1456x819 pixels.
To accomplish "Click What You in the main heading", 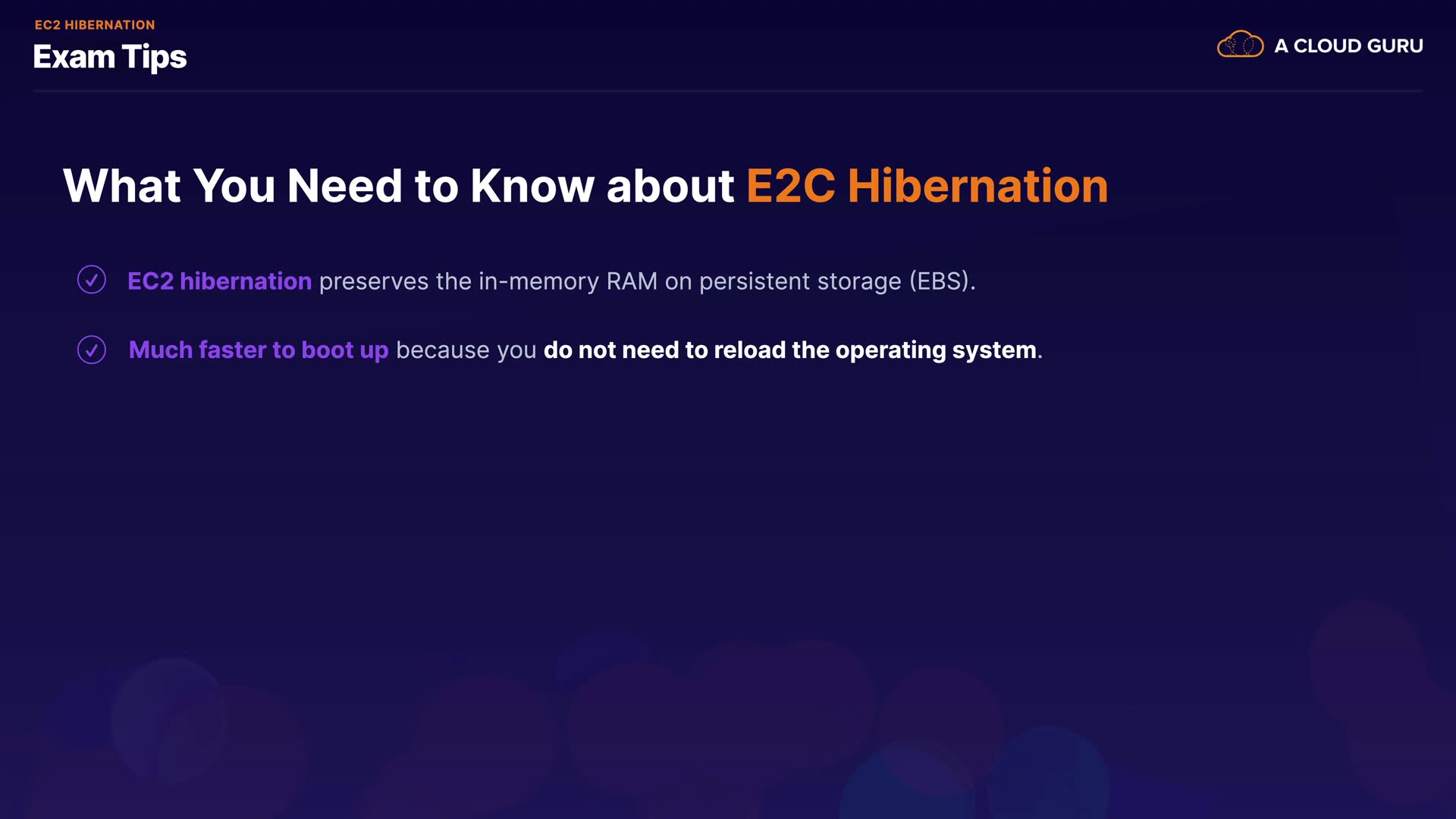I will coord(168,186).
